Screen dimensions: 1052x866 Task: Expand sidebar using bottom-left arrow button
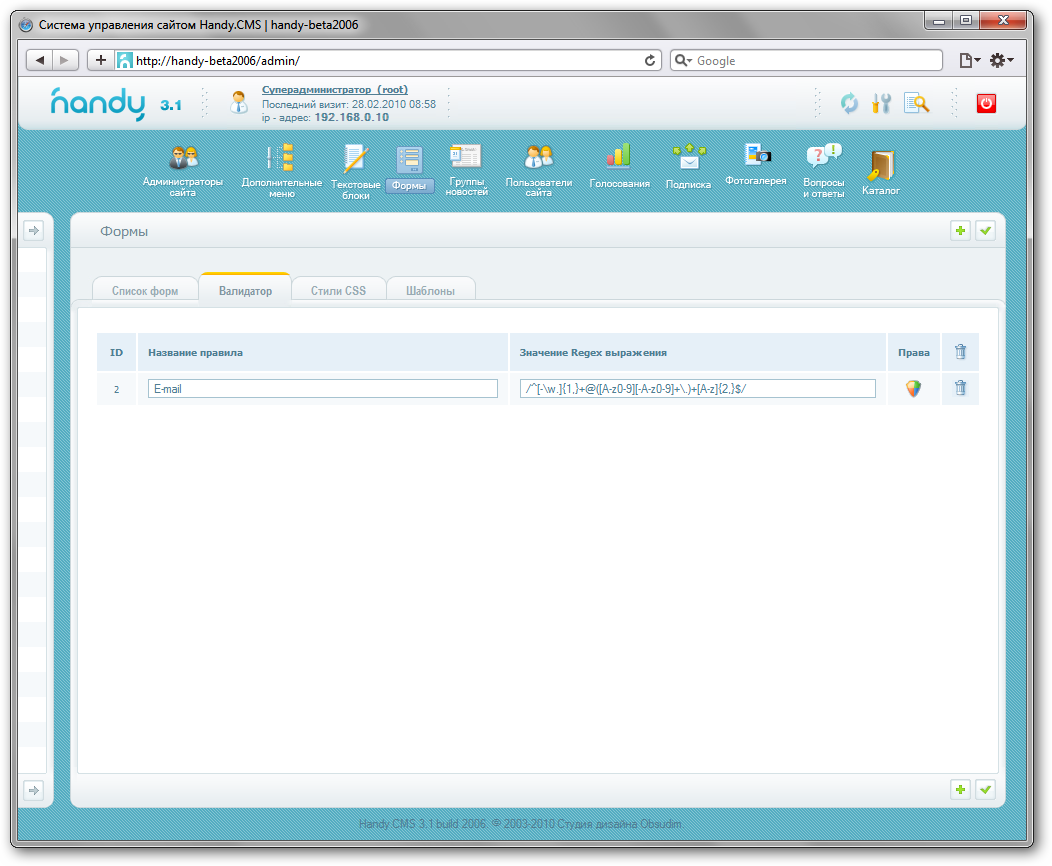click(x=33, y=790)
